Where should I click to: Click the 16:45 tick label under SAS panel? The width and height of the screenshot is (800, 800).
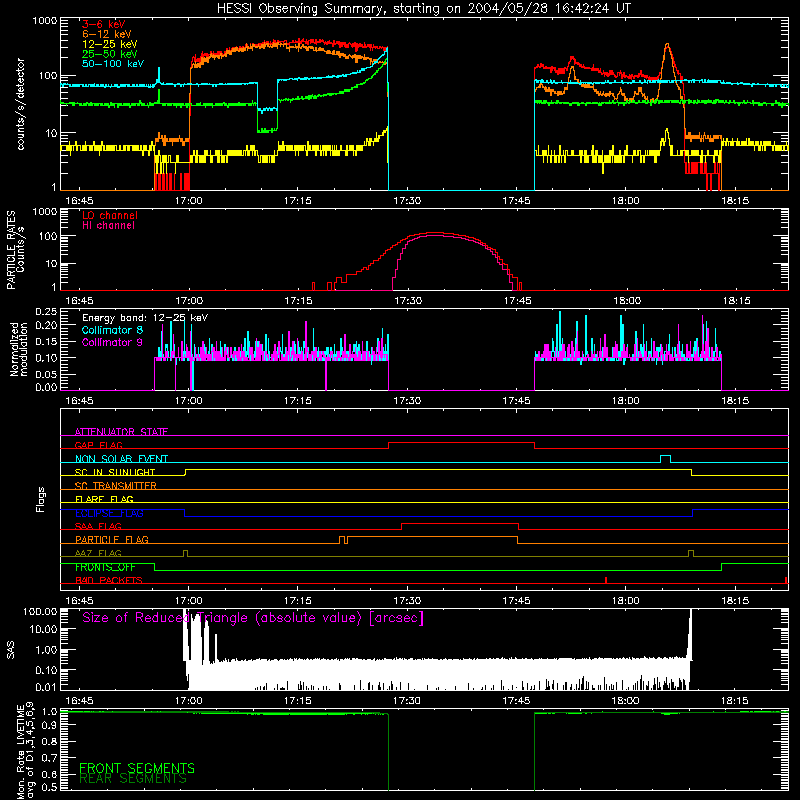(79, 701)
